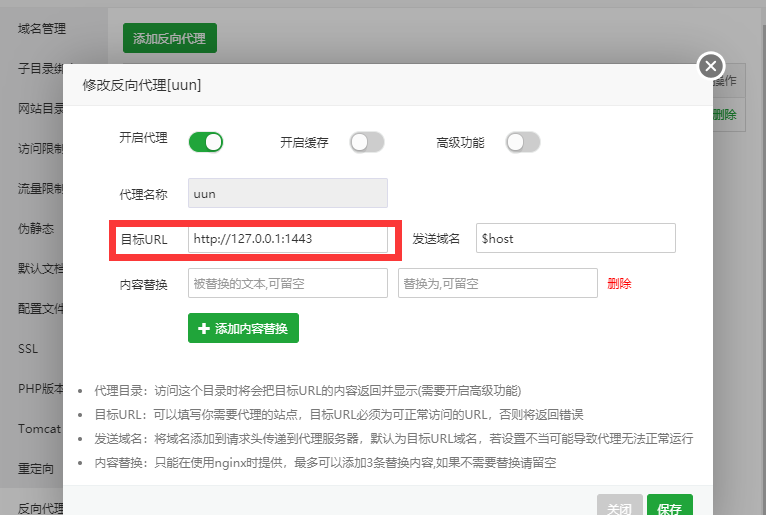
Task: Close the reverse proxy dialog with X
Action: pyautogui.click(x=710, y=66)
